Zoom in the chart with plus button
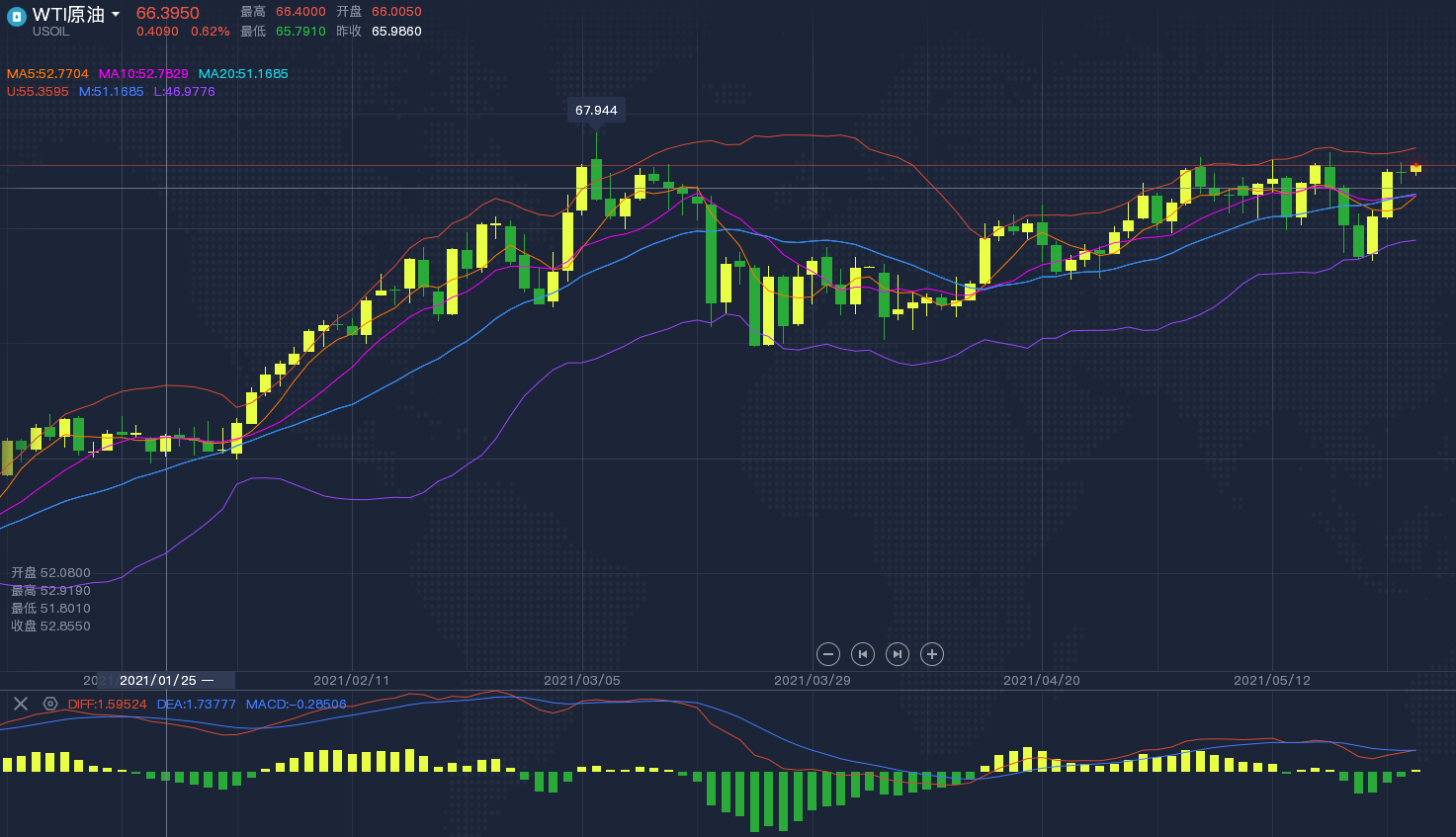Image resolution: width=1456 pixels, height=837 pixels. coord(931,654)
